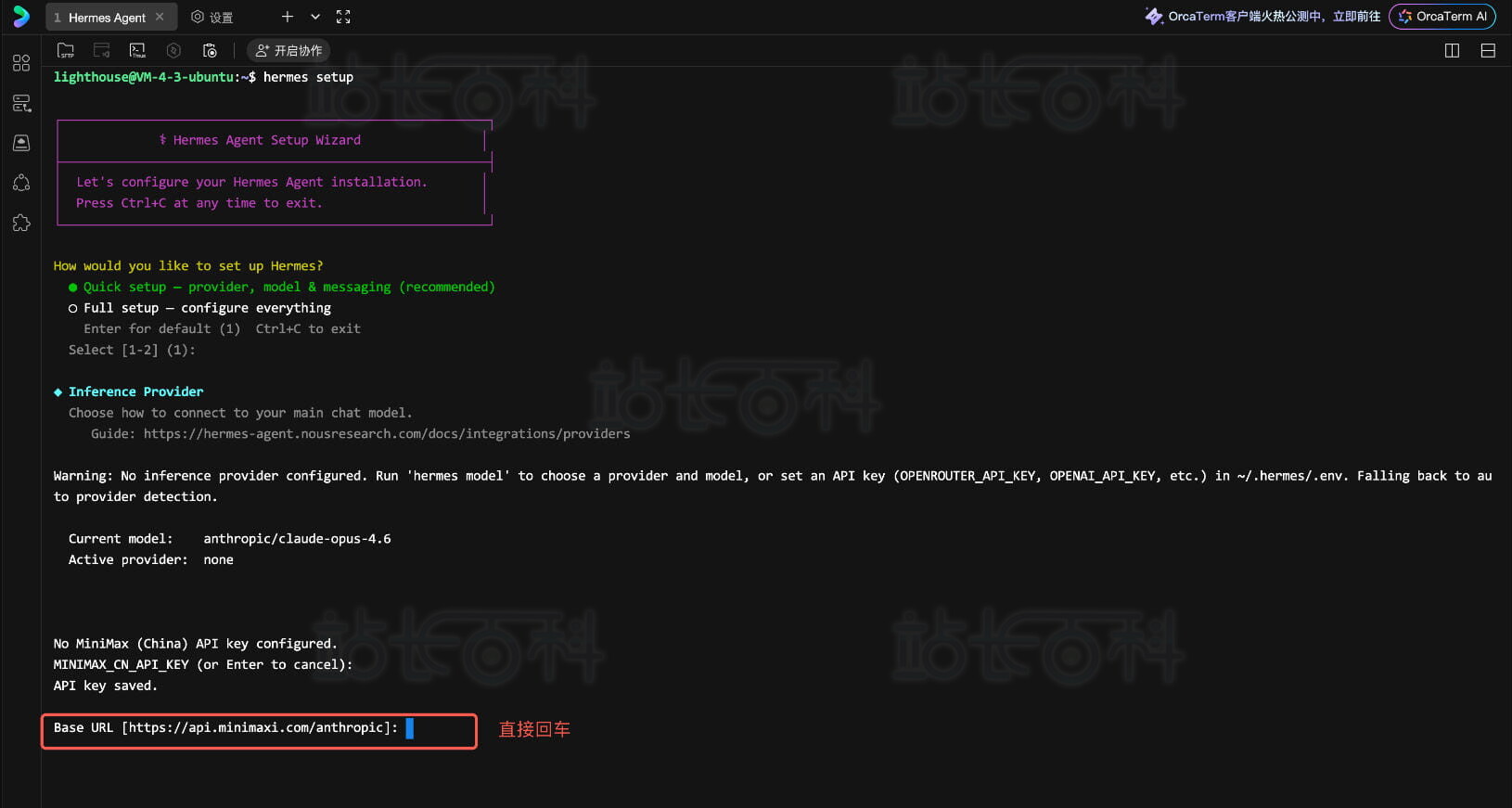Click the window forwarding toolbar icon
The image size is (1512, 808).
pos(102,50)
